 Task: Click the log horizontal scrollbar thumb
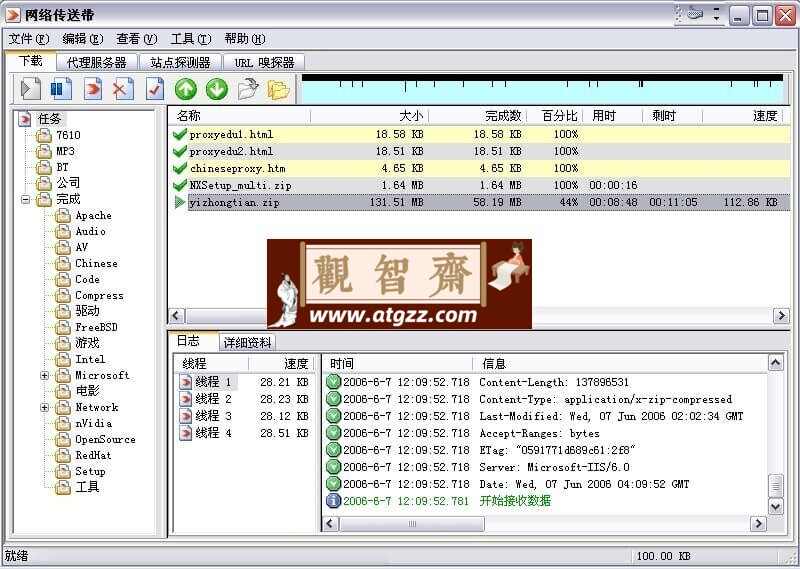[412, 524]
